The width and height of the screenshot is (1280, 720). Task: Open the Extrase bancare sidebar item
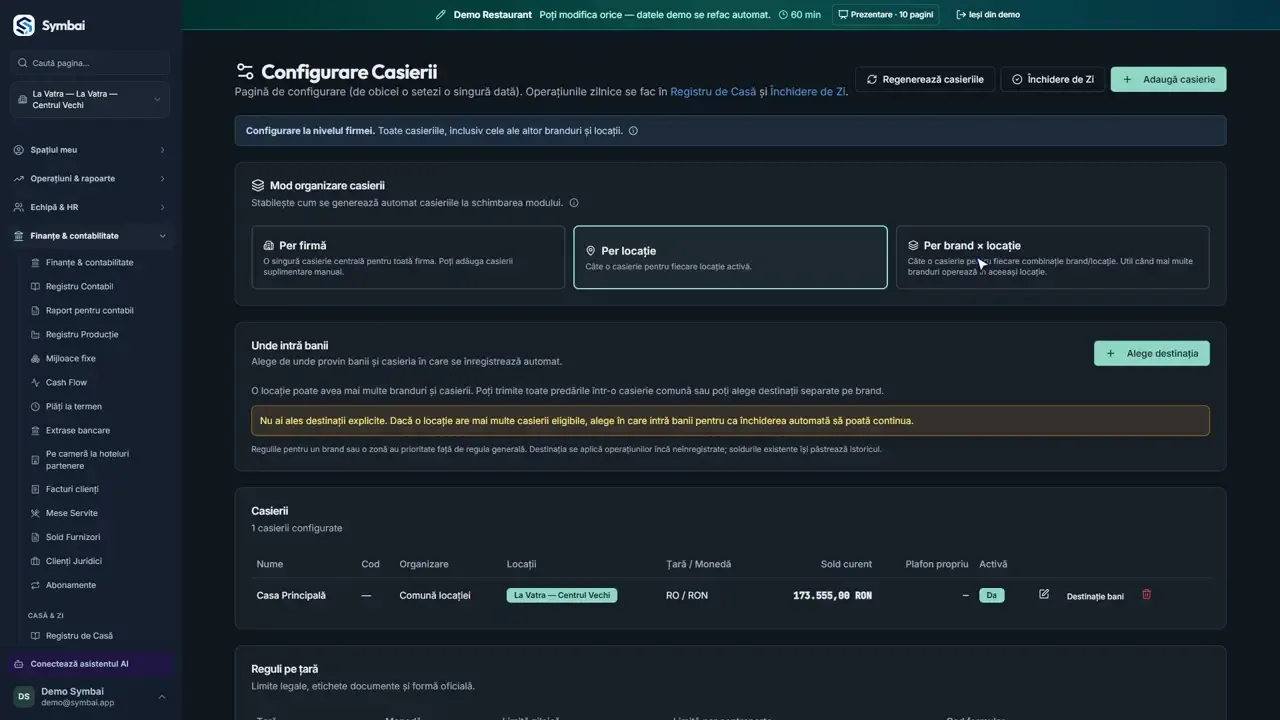click(x=78, y=430)
